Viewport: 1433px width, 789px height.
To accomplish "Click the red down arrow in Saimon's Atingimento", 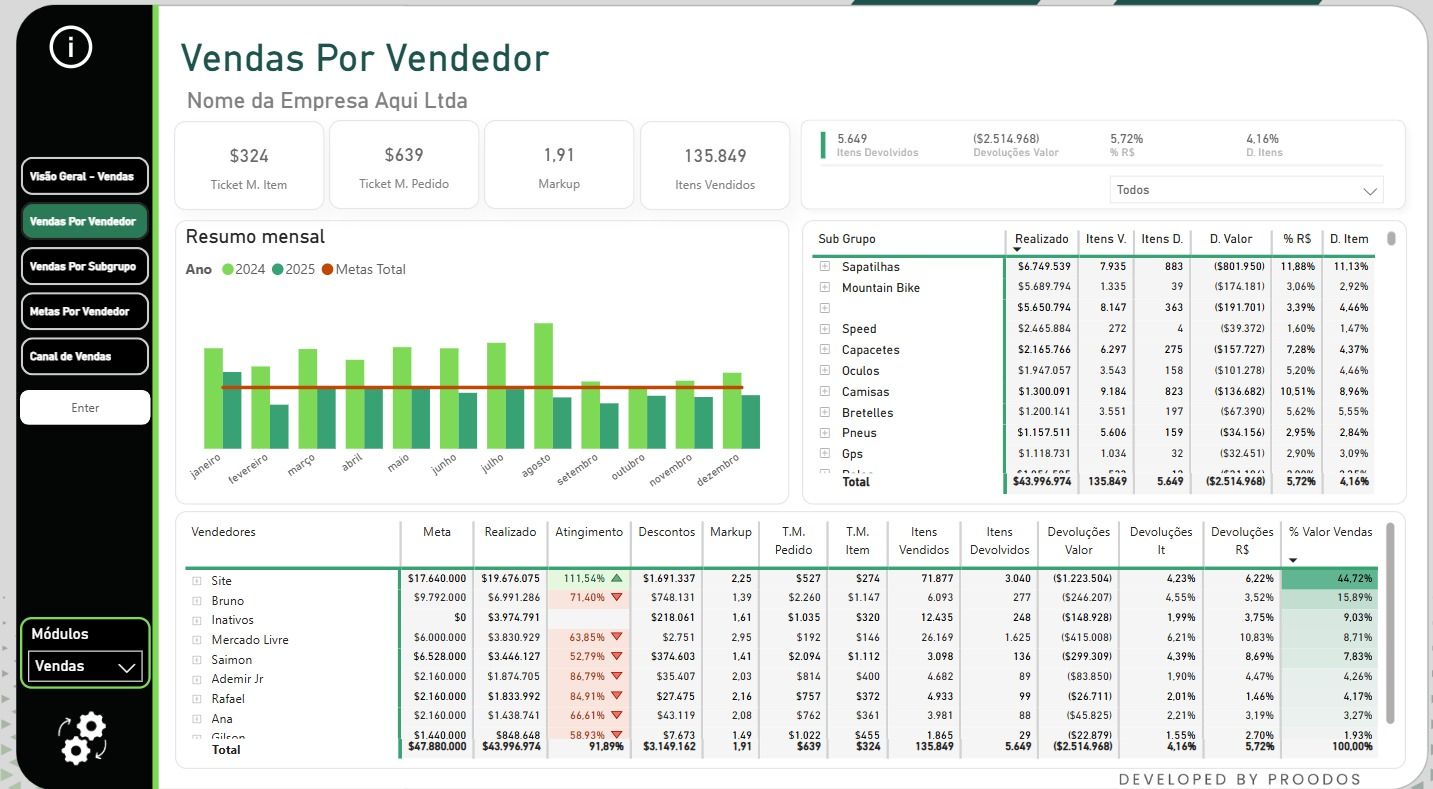I will coord(617,657).
